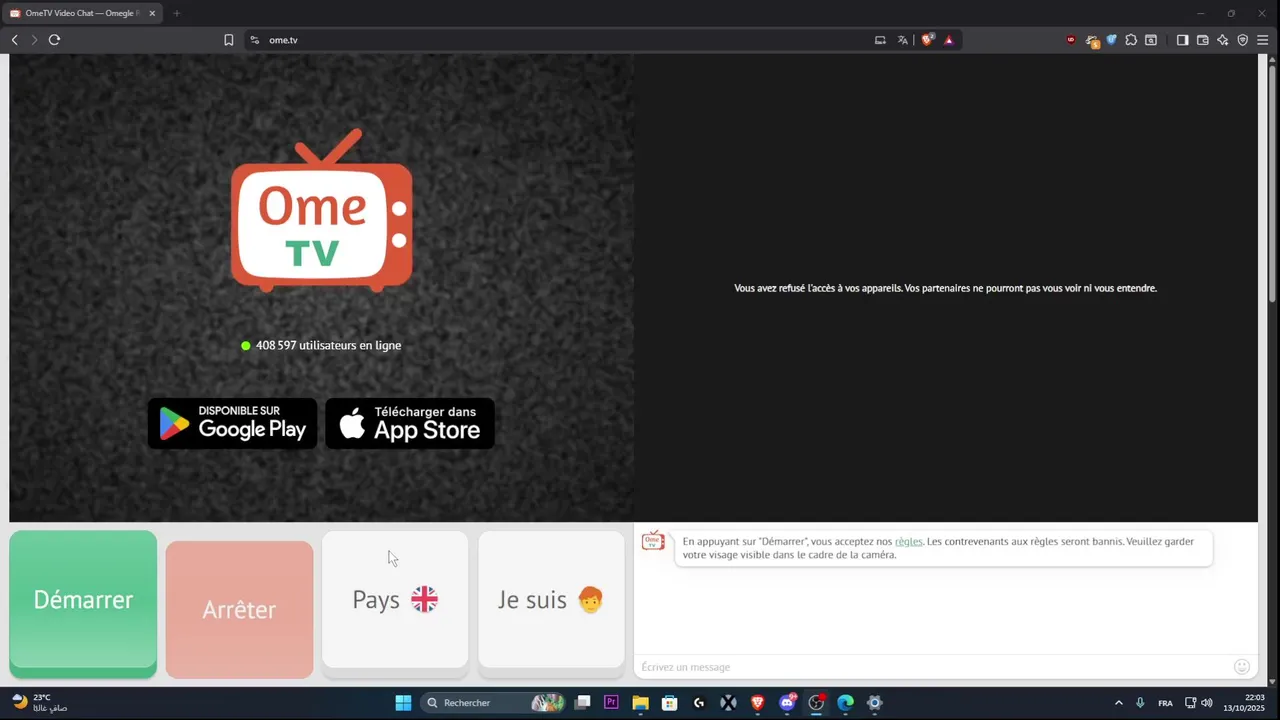The height and width of the screenshot is (720, 1280).
Task: Open site settings icon next to ome.tv
Action: [x=255, y=40]
